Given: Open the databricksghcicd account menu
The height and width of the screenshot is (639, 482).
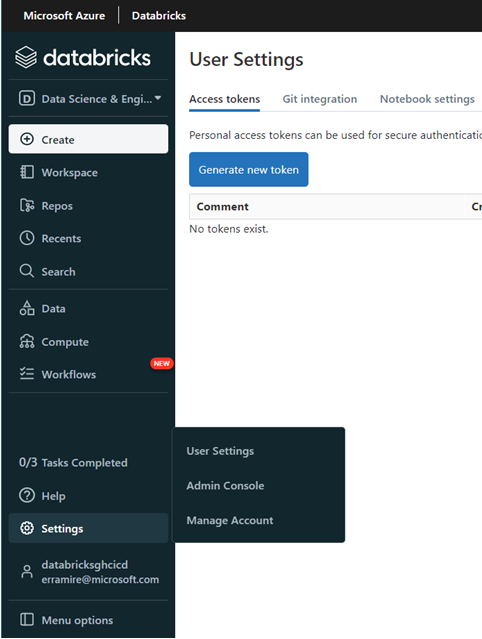Looking at the screenshot, I should (x=88, y=572).
